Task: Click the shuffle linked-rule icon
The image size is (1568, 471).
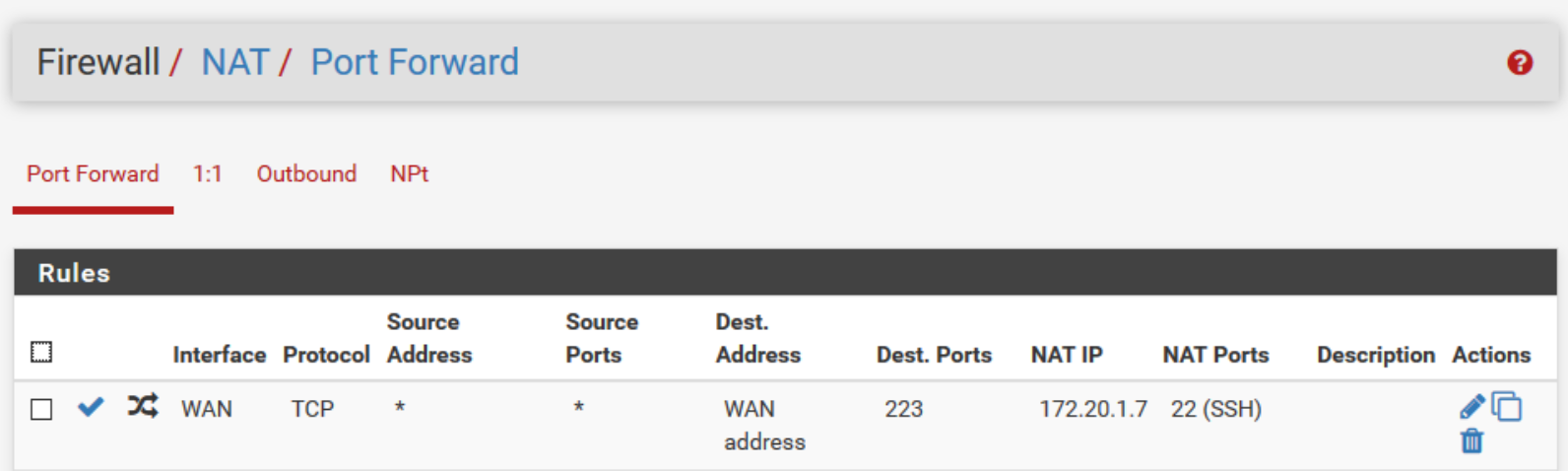Action: click(142, 406)
